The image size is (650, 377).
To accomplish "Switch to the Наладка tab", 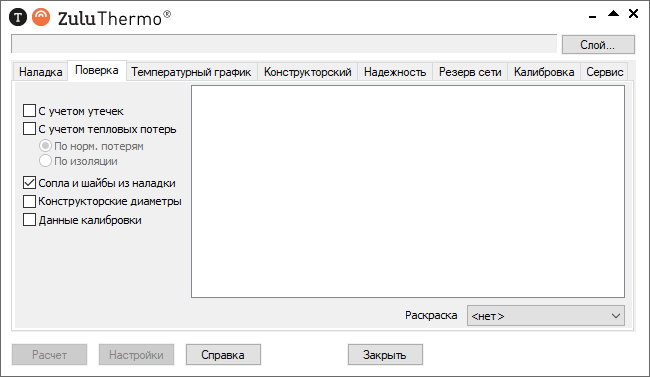I will point(41,72).
